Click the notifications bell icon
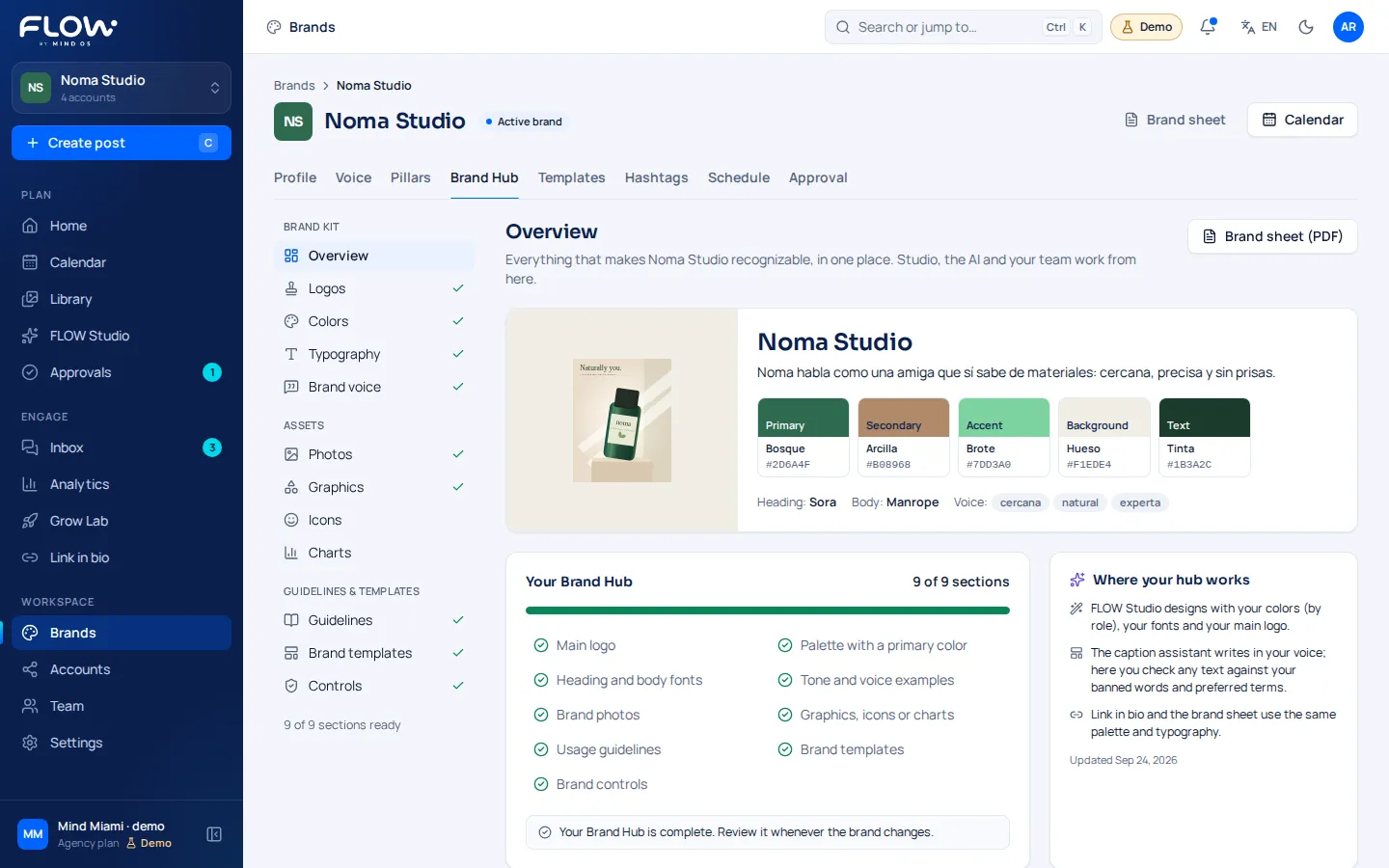1389x868 pixels. point(1208,27)
